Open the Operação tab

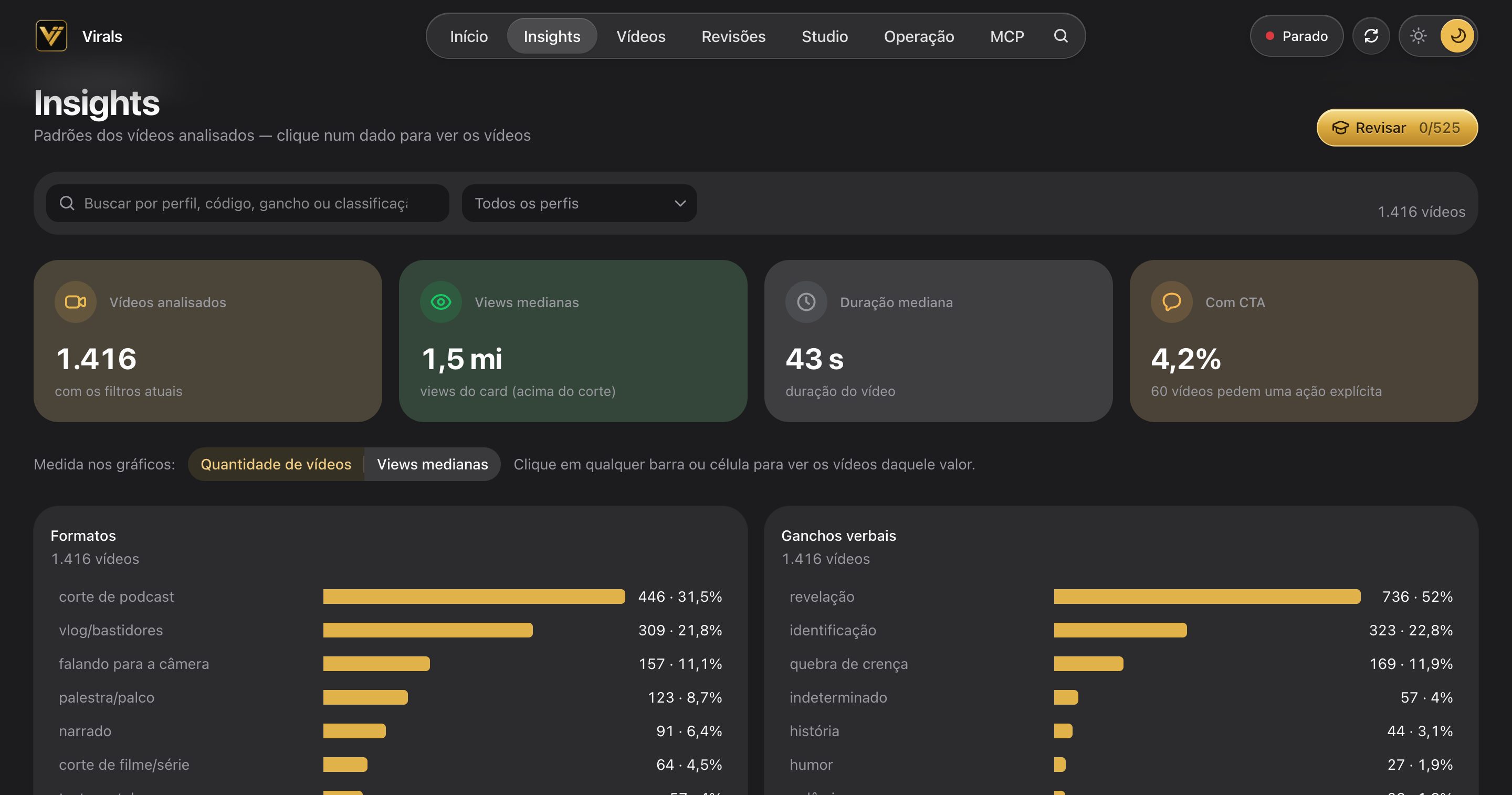(x=919, y=36)
